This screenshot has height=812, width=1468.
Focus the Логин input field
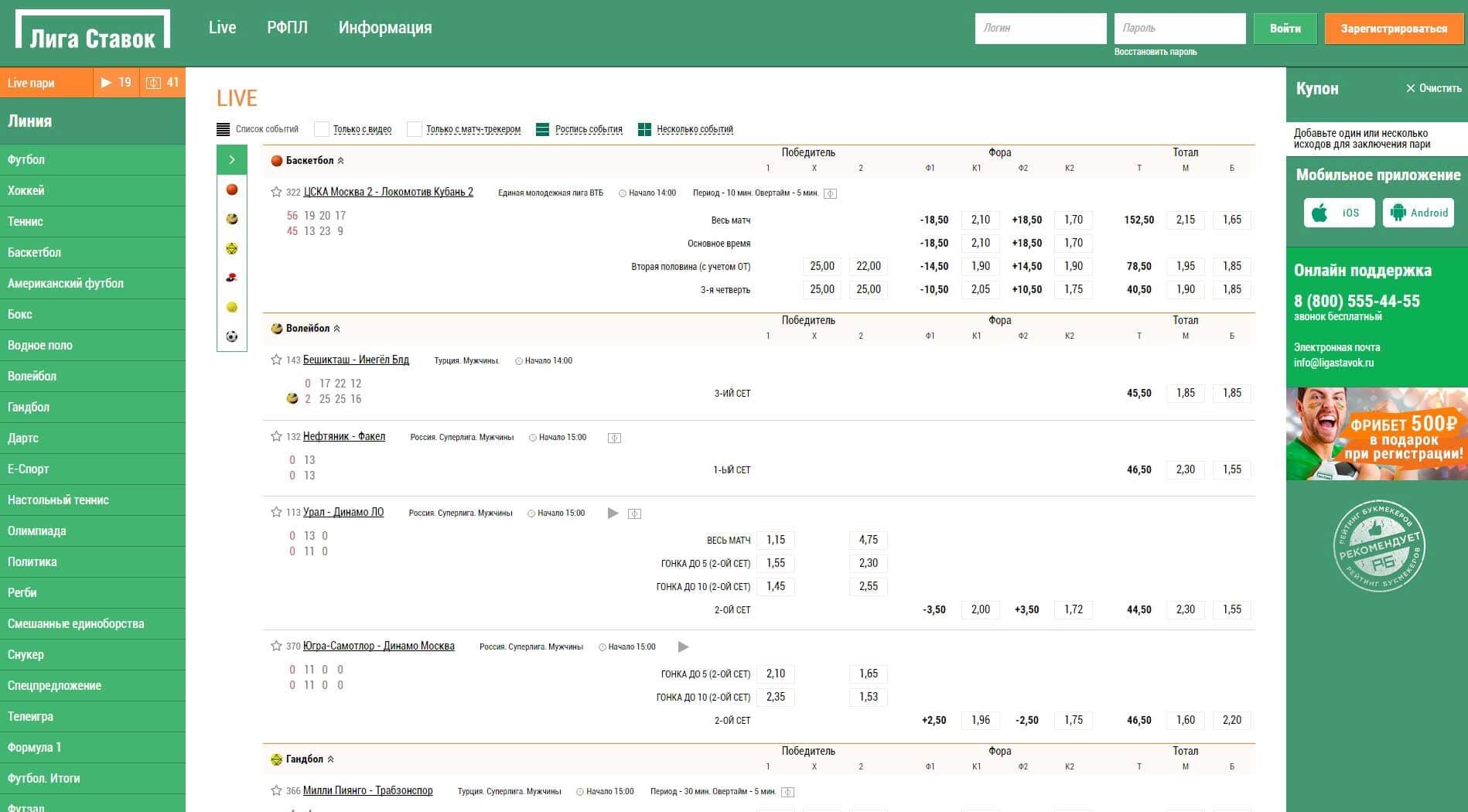[x=1040, y=29]
